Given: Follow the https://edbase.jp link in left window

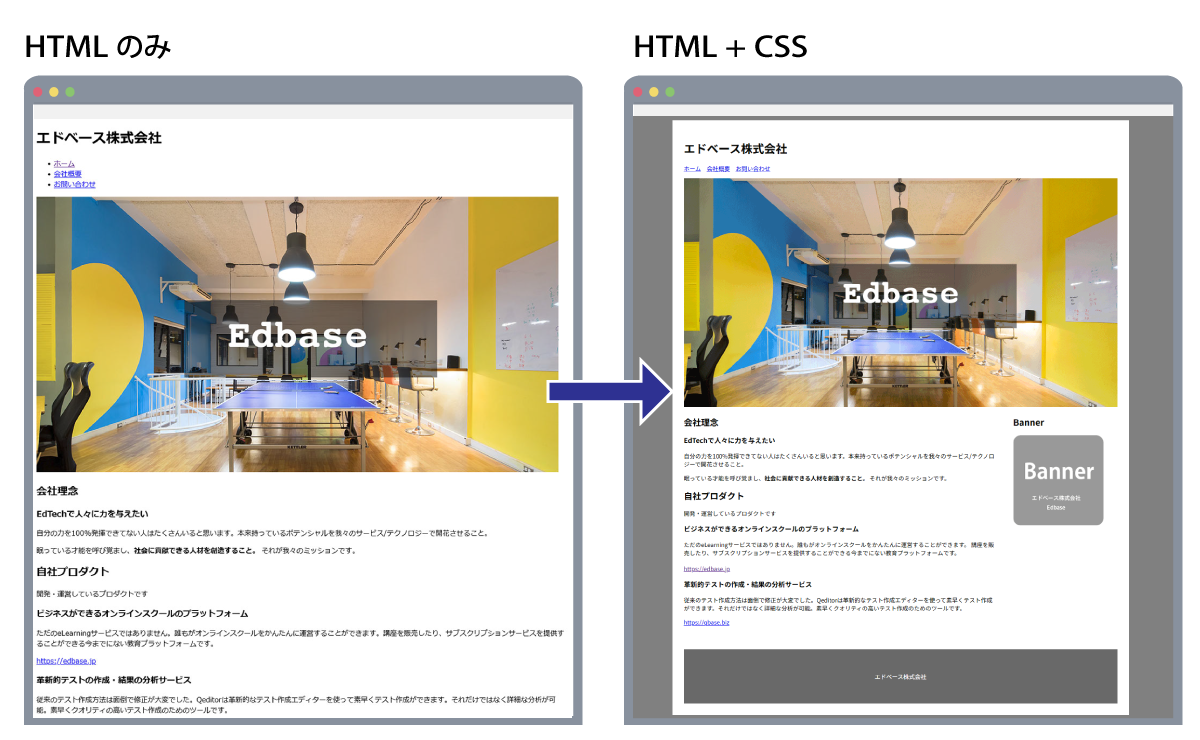Looking at the screenshot, I should [x=66, y=661].
